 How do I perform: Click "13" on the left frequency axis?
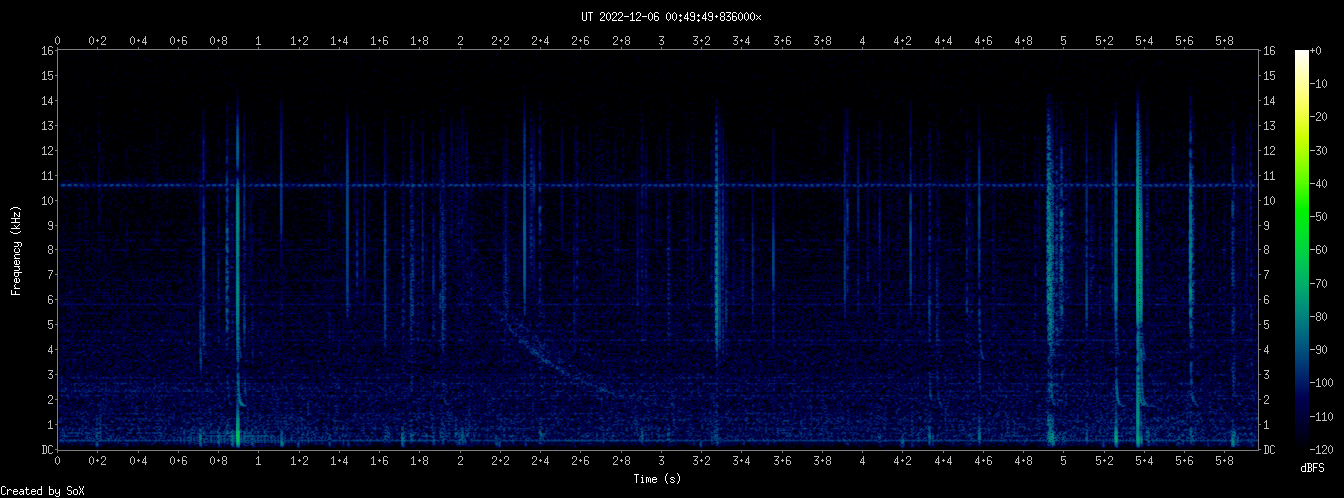(x=47, y=126)
